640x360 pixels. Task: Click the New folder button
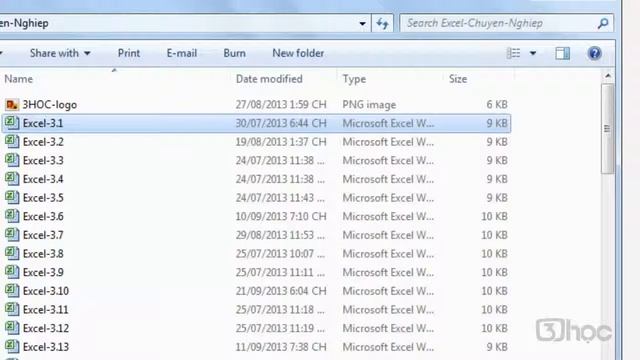pyautogui.click(x=298, y=53)
